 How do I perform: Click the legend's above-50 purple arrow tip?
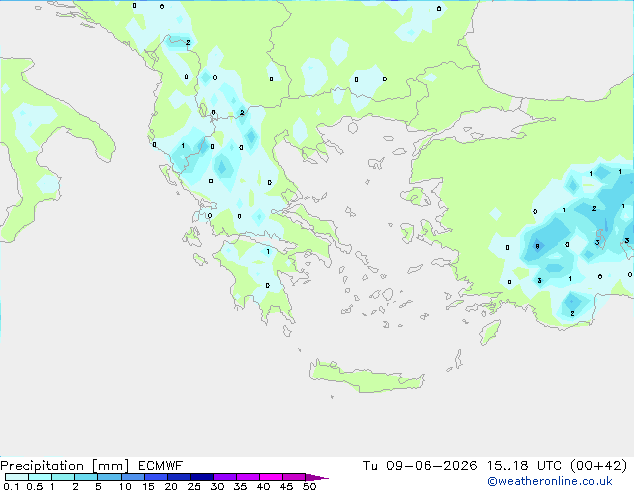[x=317, y=477]
